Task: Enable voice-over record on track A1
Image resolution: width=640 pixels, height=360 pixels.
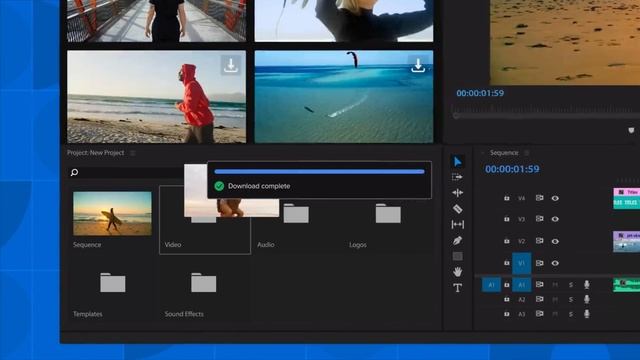Action: 587,284
